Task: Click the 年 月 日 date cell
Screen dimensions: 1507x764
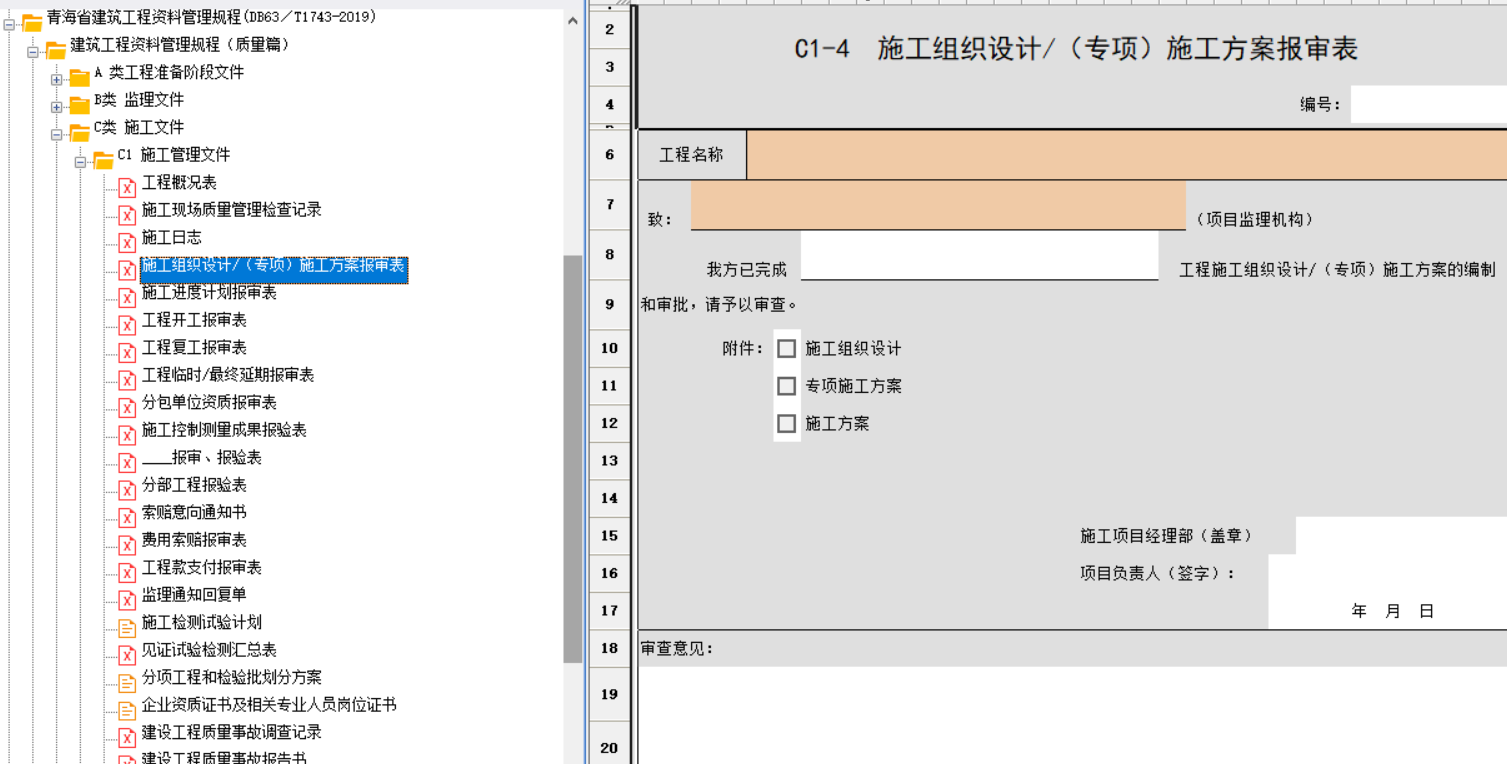Action: (x=1387, y=611)
